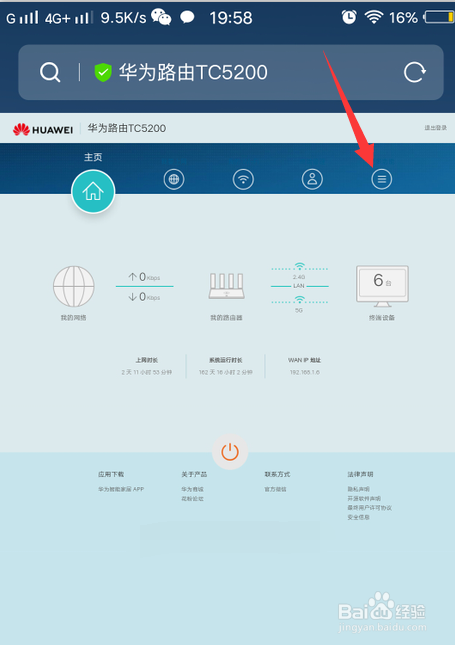Click the 我的网络 globe icon
This screenshot has height=645, width=455.
74,286
